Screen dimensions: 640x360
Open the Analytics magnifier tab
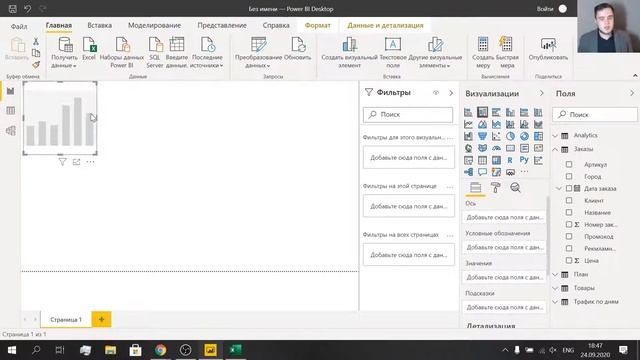pos(516,188)
